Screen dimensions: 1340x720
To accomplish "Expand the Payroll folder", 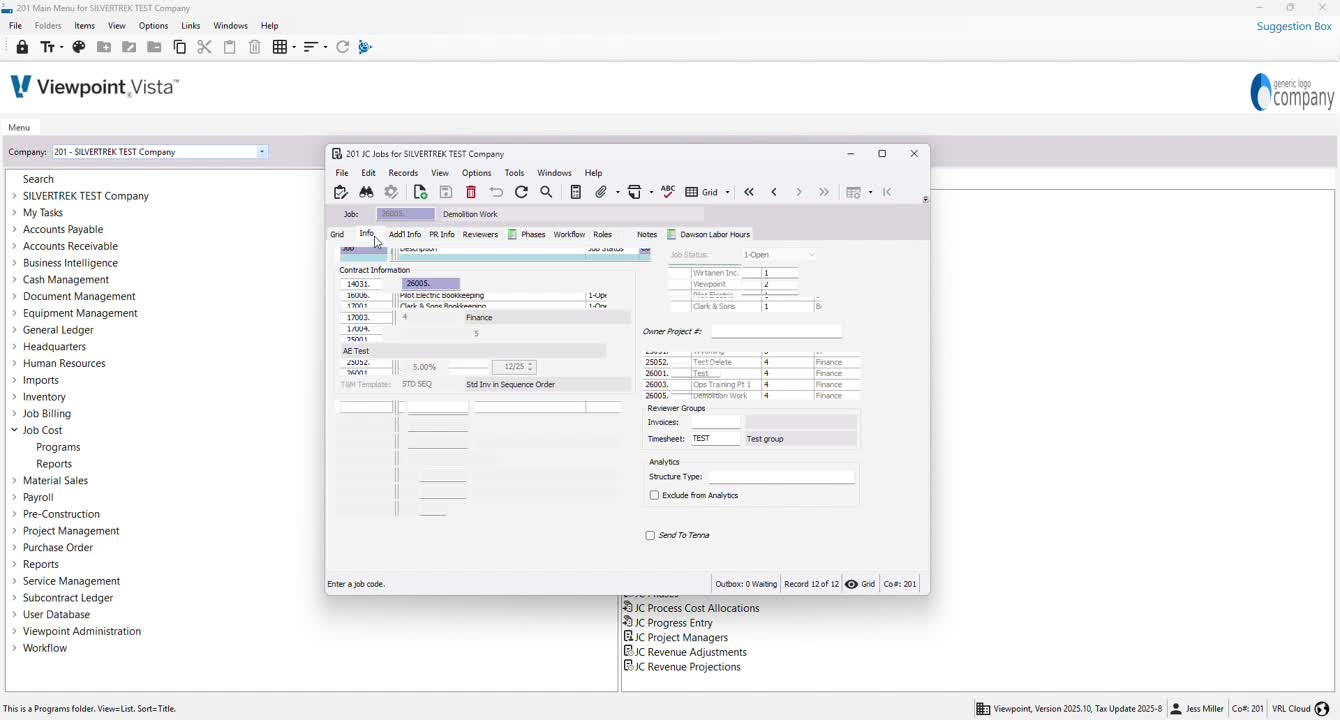I will click(x=15, y=497).
